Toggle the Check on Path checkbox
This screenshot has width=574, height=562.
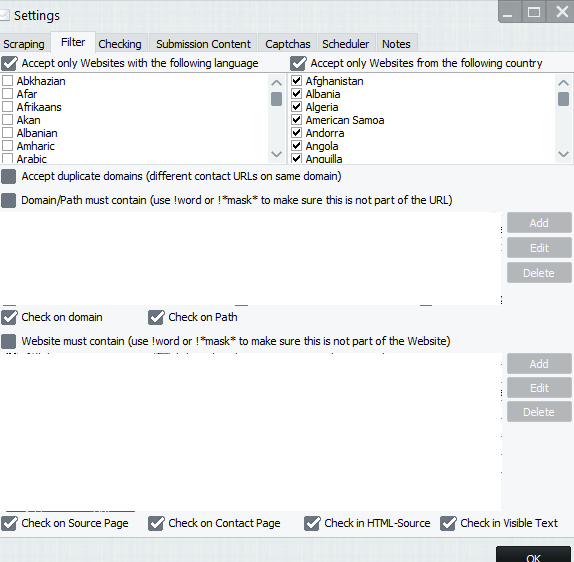point(156,317)
